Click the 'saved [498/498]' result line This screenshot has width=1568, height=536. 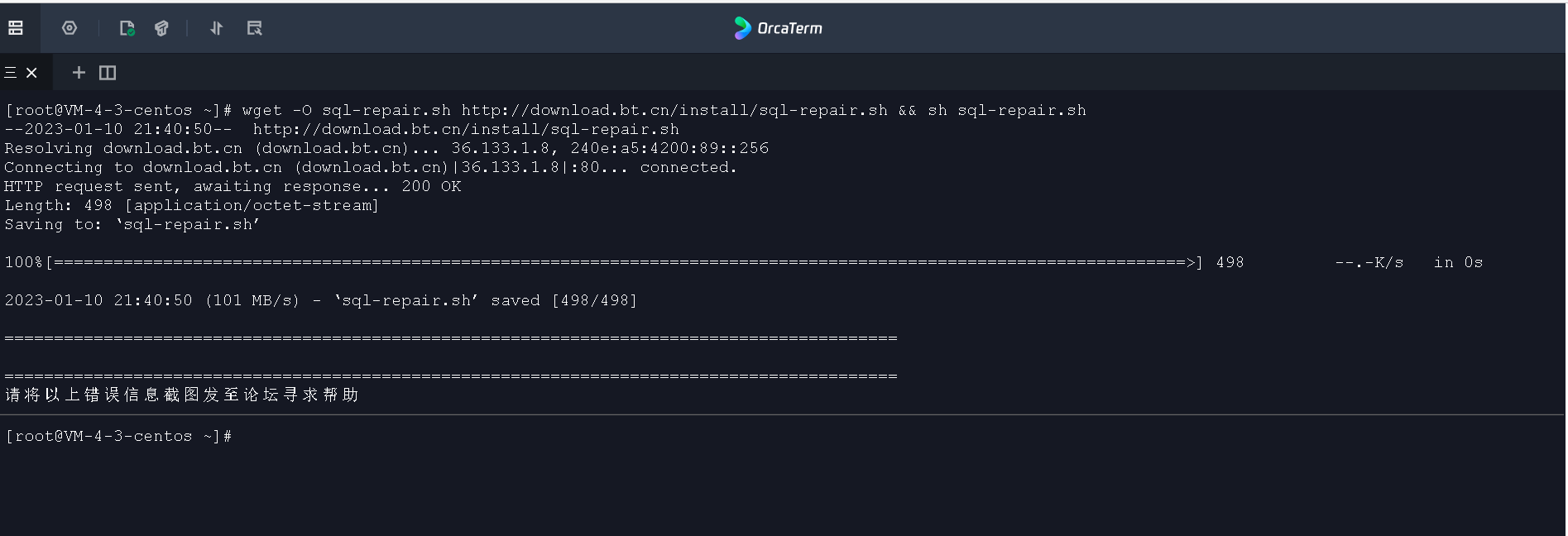click(x=563, y=300)
